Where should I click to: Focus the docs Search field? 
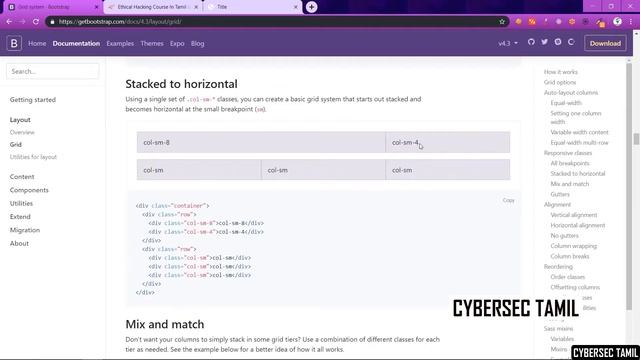(x=53, y=71)
